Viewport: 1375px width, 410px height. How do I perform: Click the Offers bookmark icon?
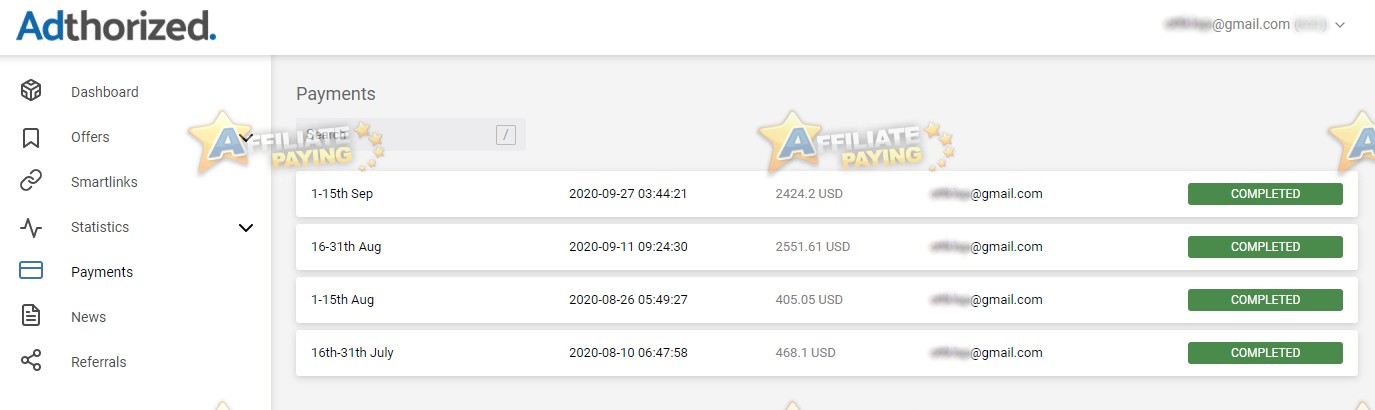point(31,137)
